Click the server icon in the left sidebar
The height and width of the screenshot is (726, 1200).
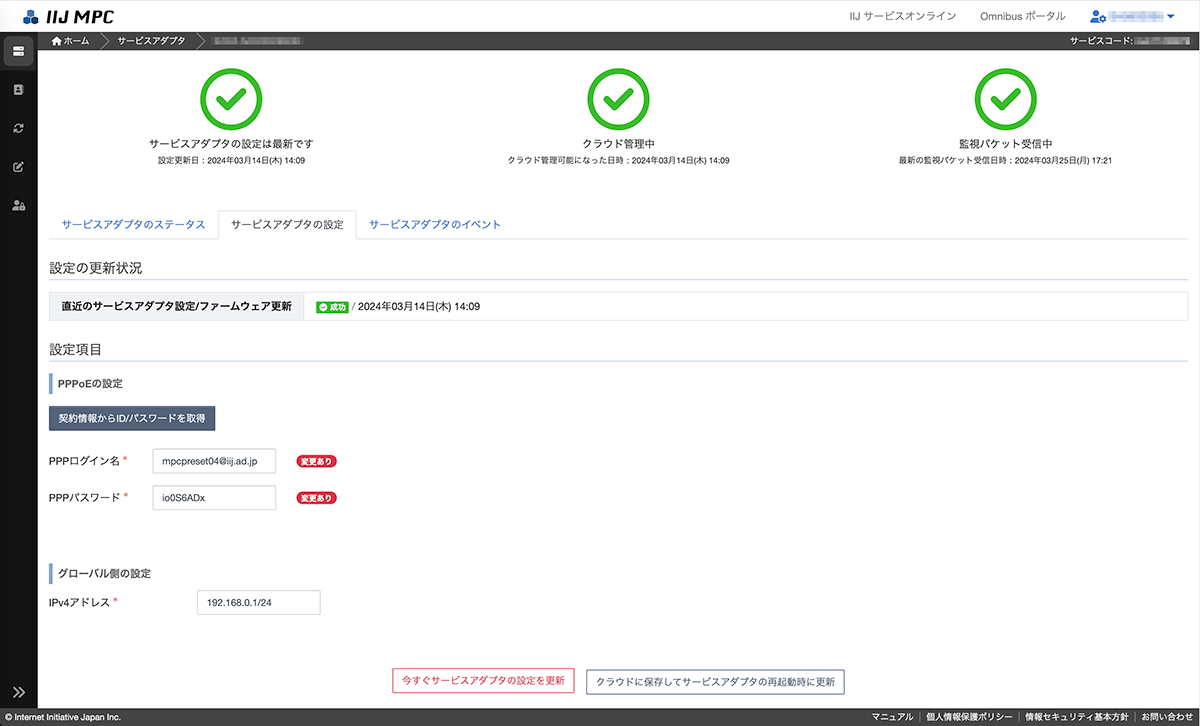(18, 51)
